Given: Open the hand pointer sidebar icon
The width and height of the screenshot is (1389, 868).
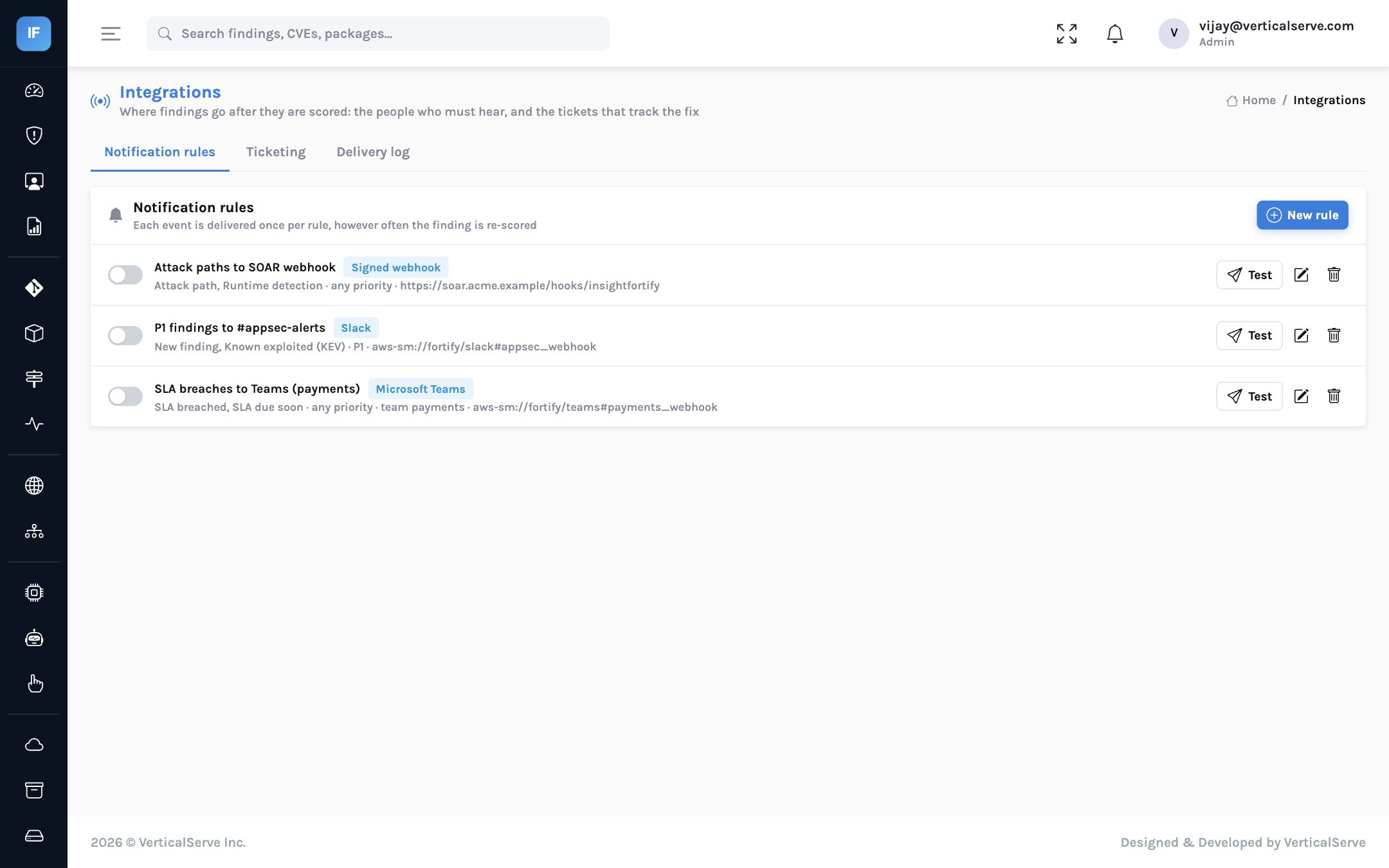Looking at the screenshot, I should point(34,683).
